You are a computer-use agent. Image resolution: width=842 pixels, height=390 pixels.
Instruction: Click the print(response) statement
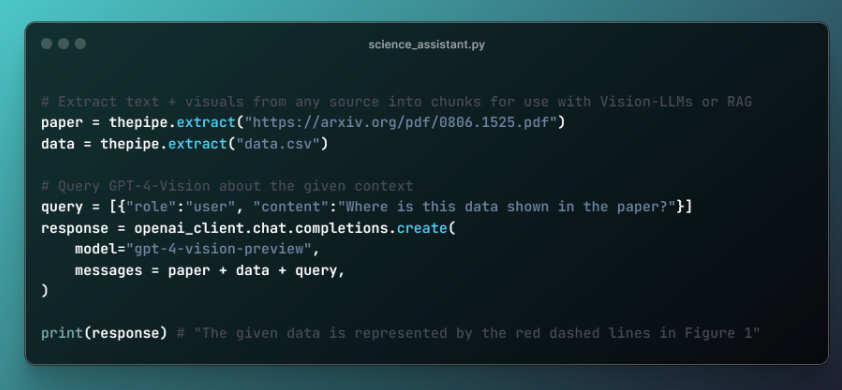click(x=104, y=333)
